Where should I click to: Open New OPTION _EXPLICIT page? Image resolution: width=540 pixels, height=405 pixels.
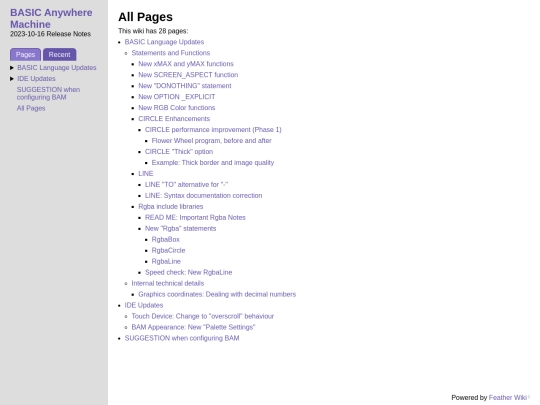point(177,97)
